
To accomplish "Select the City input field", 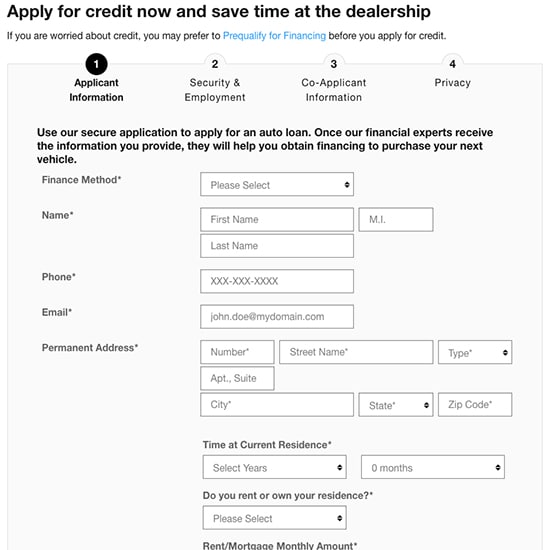I will tap(277, 405).
